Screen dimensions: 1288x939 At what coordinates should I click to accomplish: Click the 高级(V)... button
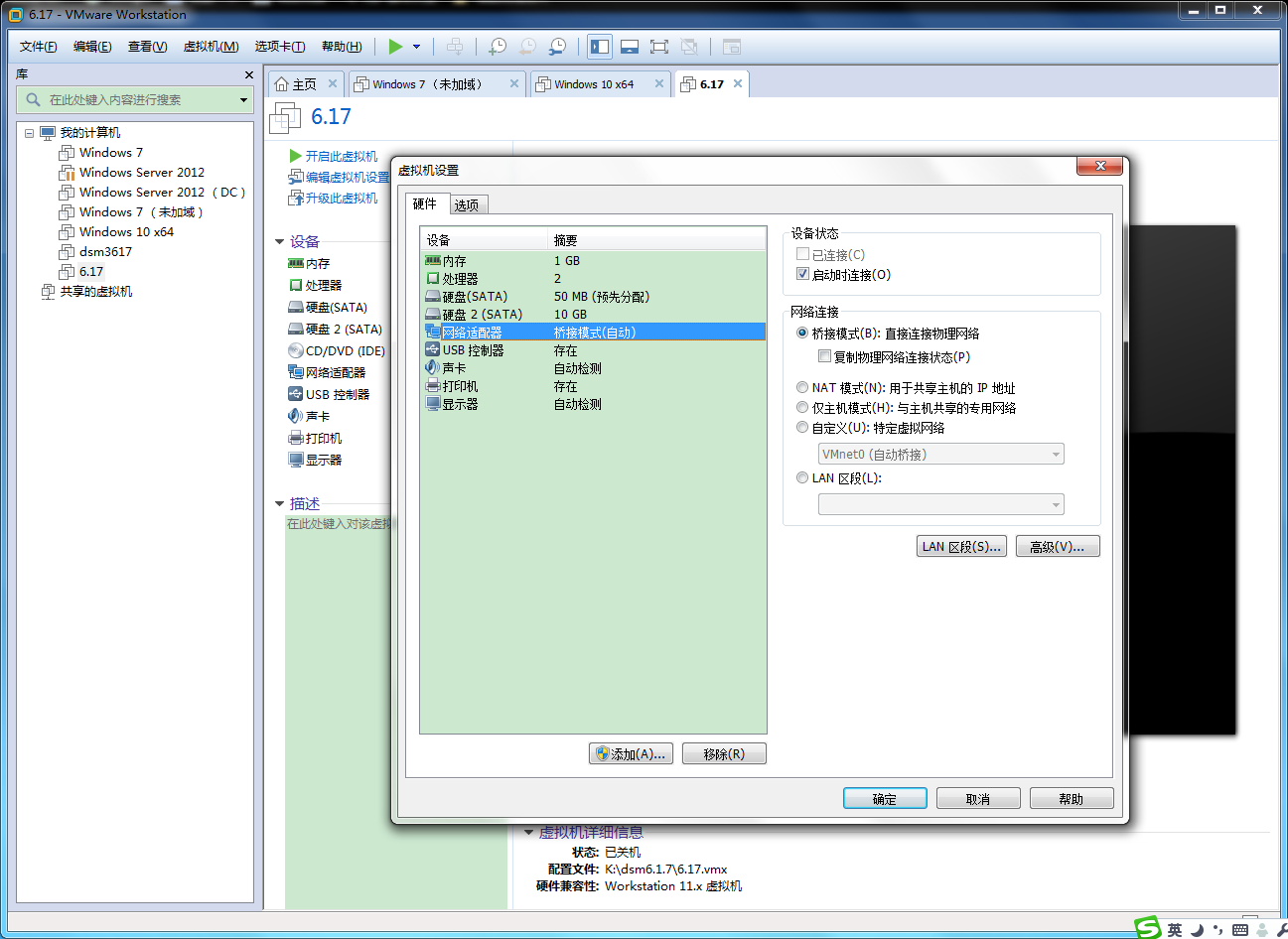pos(1058,546)
